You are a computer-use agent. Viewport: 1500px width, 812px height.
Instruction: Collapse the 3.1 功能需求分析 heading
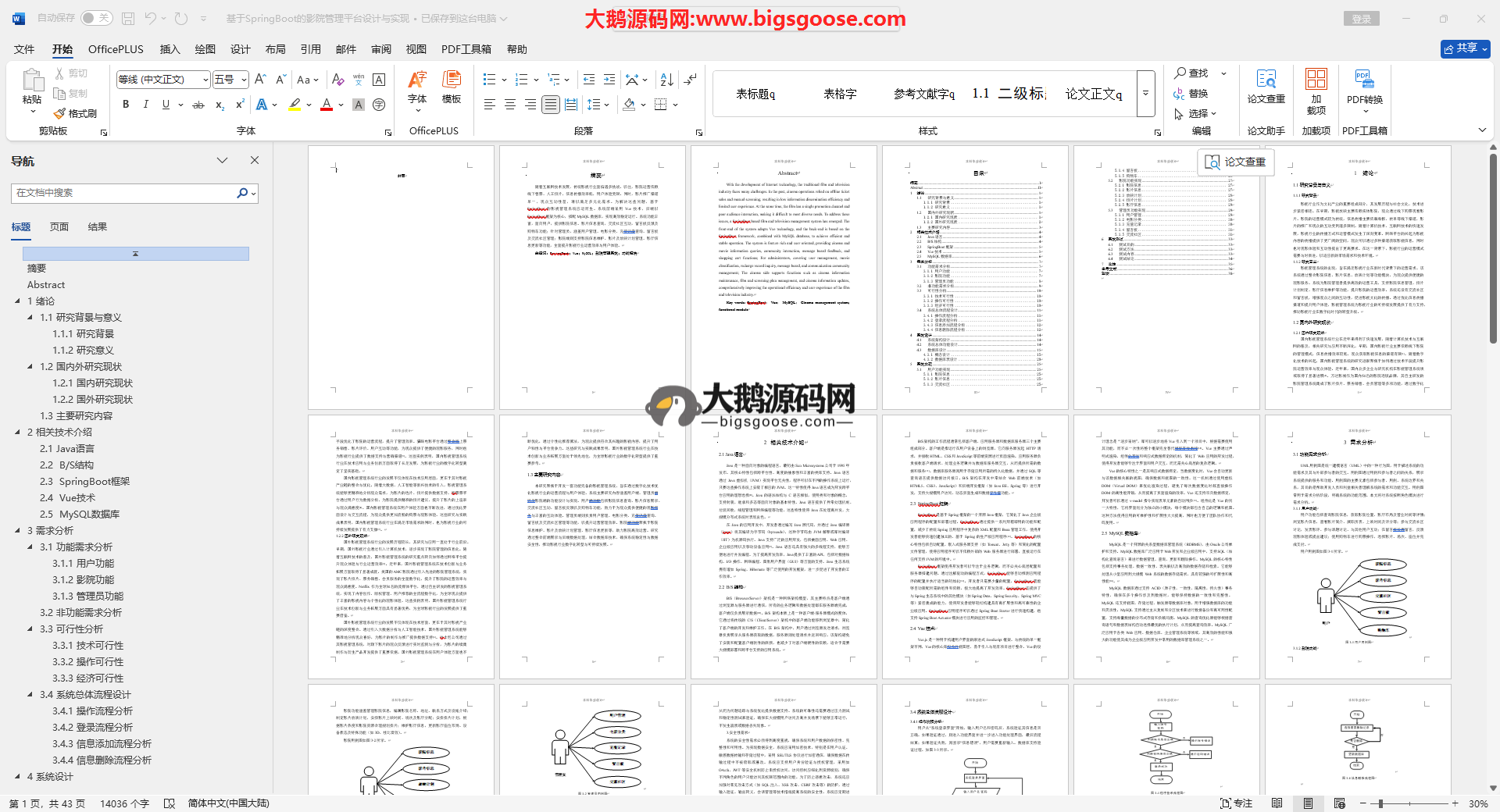[x=30, y=547]
